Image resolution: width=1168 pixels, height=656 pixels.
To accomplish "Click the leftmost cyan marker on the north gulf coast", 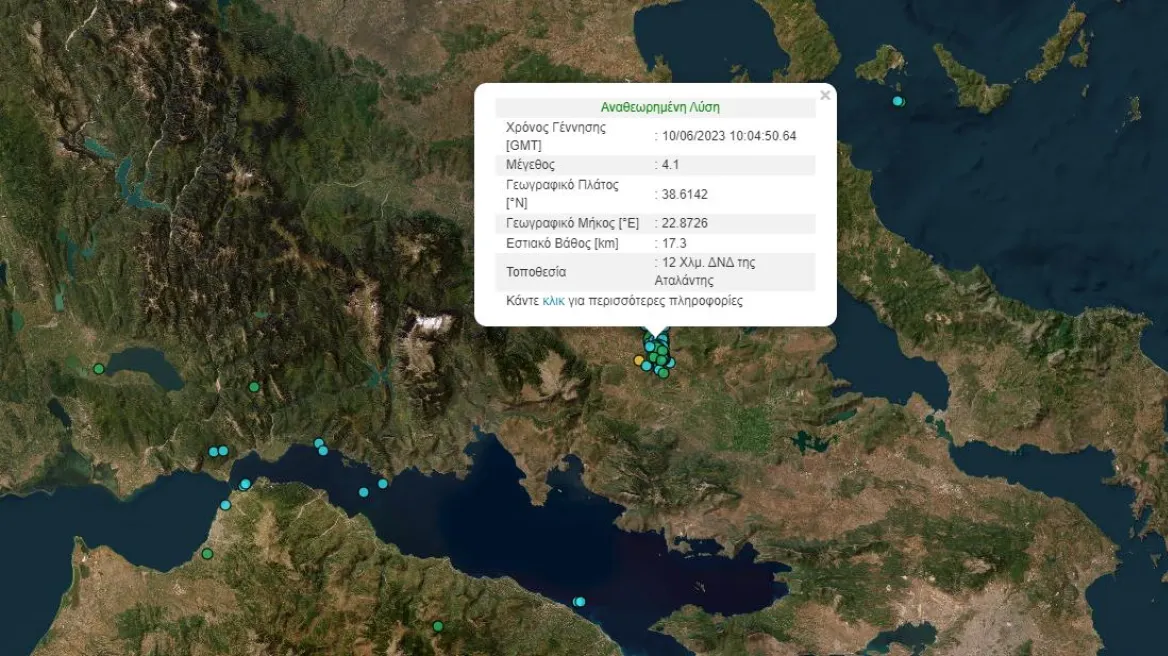I will [213, 451].
